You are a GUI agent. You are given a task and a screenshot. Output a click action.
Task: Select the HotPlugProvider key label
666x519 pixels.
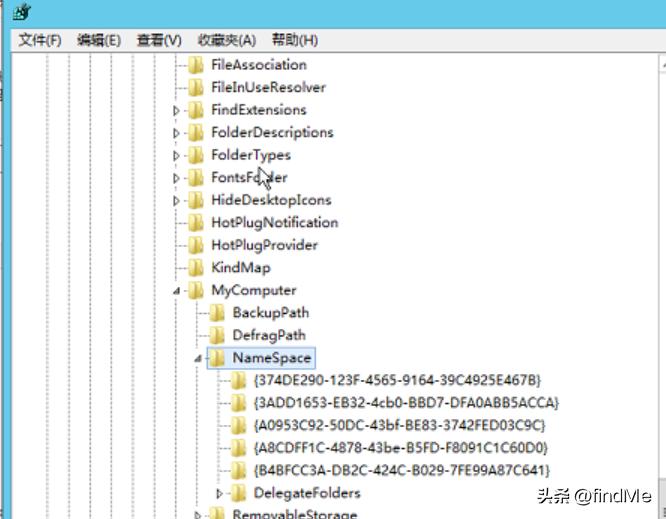click(265, 245)
